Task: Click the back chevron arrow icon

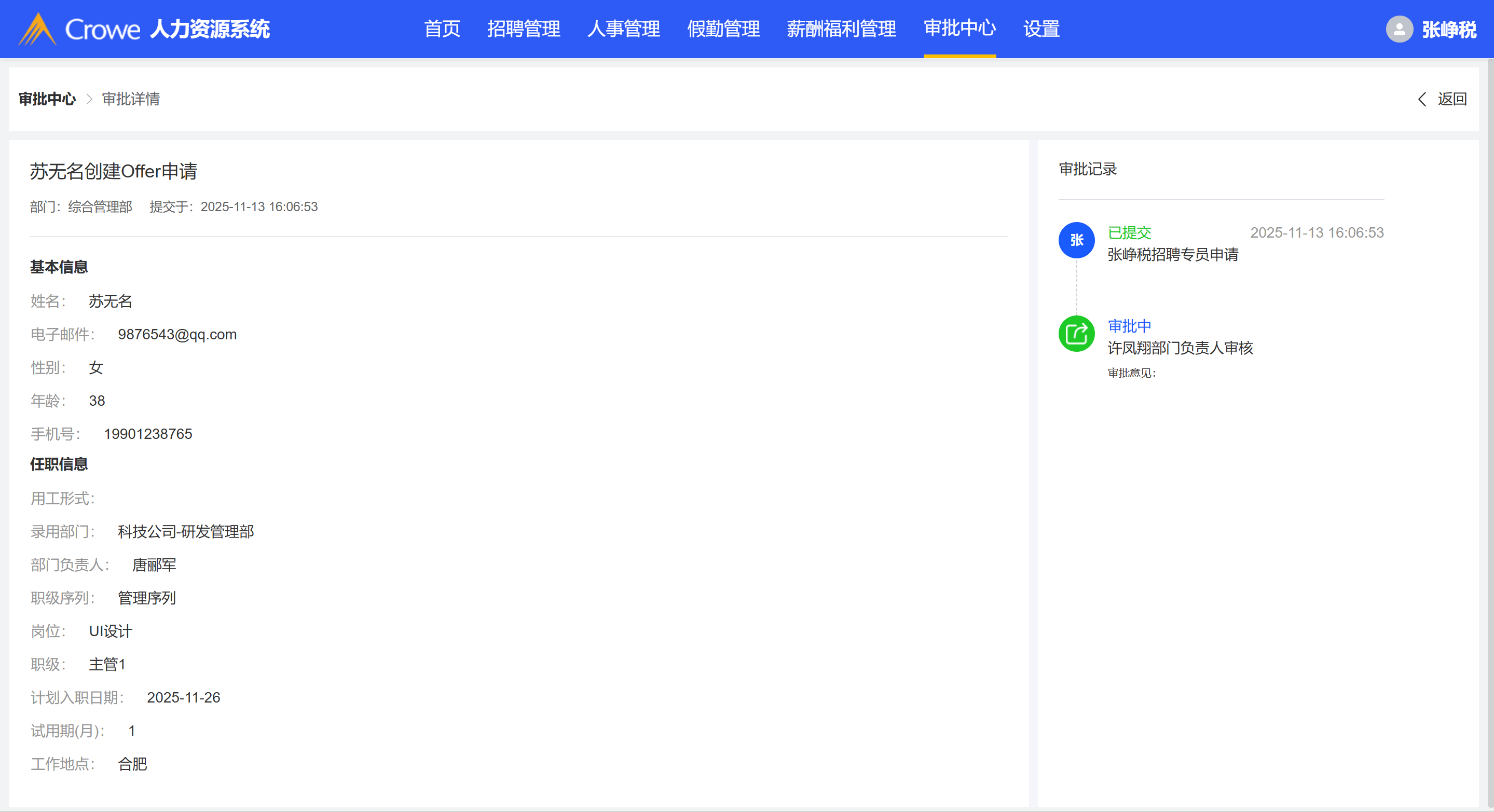Action: (1422, 99)
